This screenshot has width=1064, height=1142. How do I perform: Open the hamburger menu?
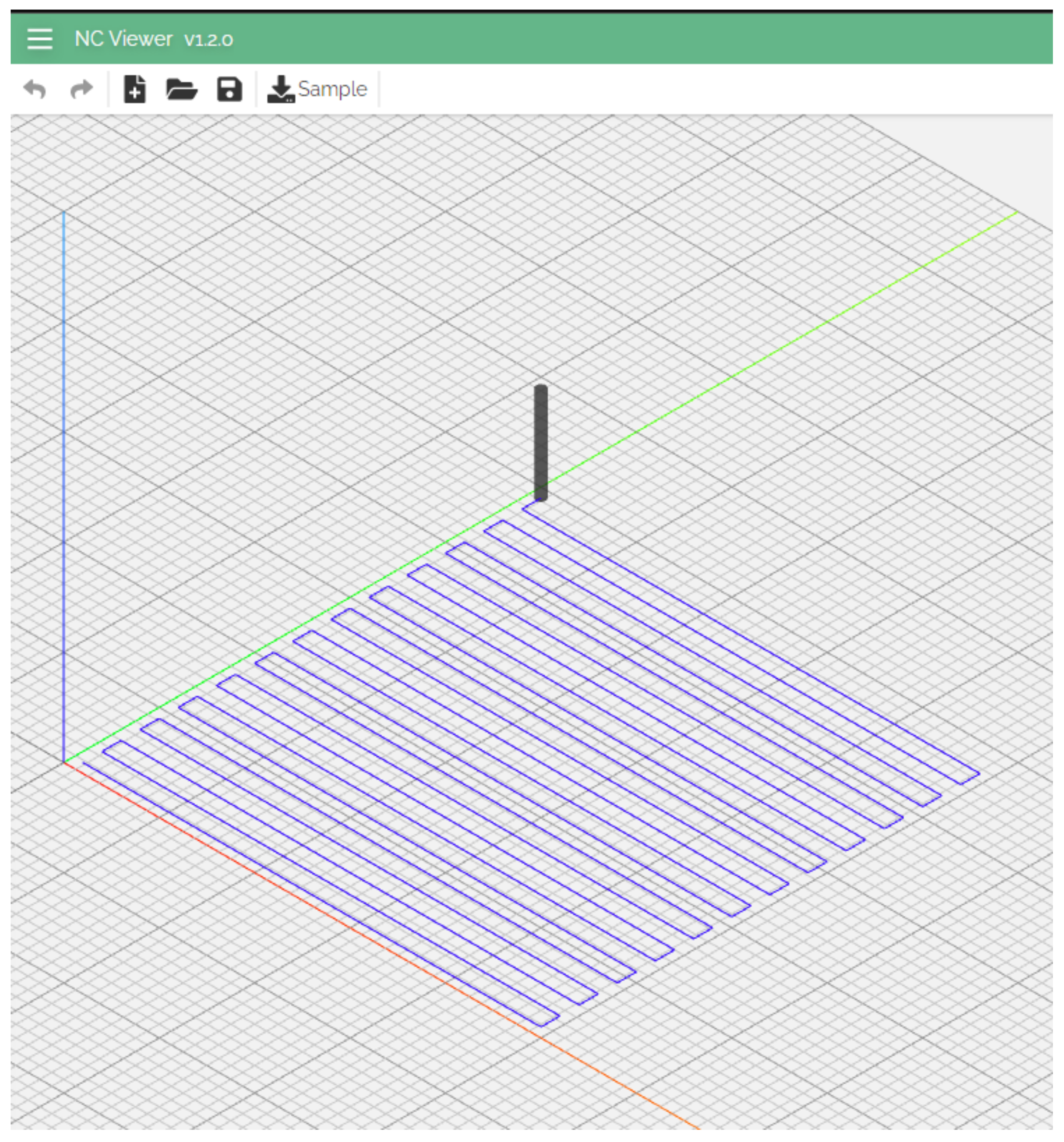coord(40,39)
